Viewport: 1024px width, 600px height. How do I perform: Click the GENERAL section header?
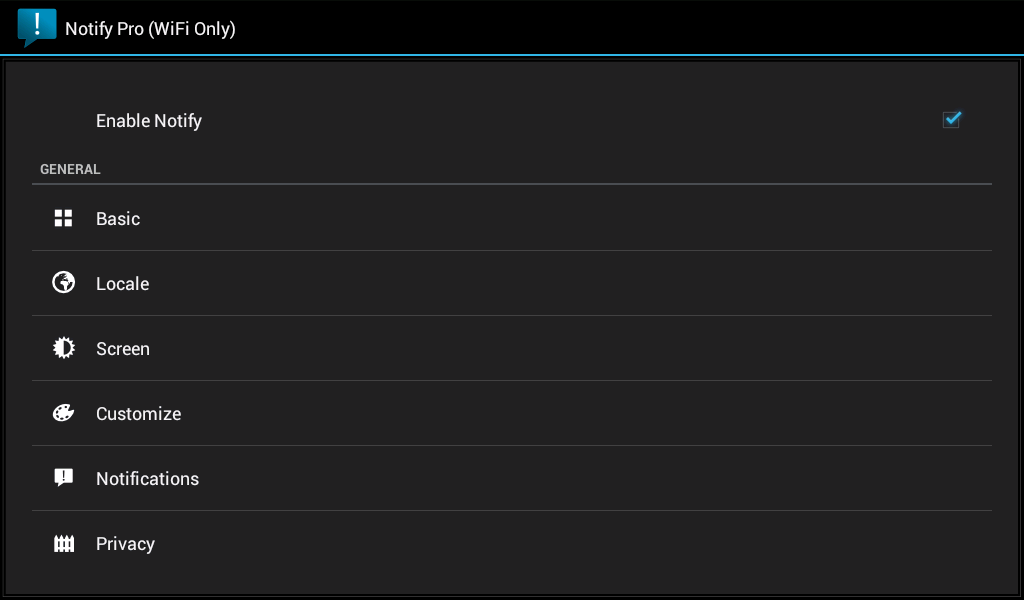71,169
